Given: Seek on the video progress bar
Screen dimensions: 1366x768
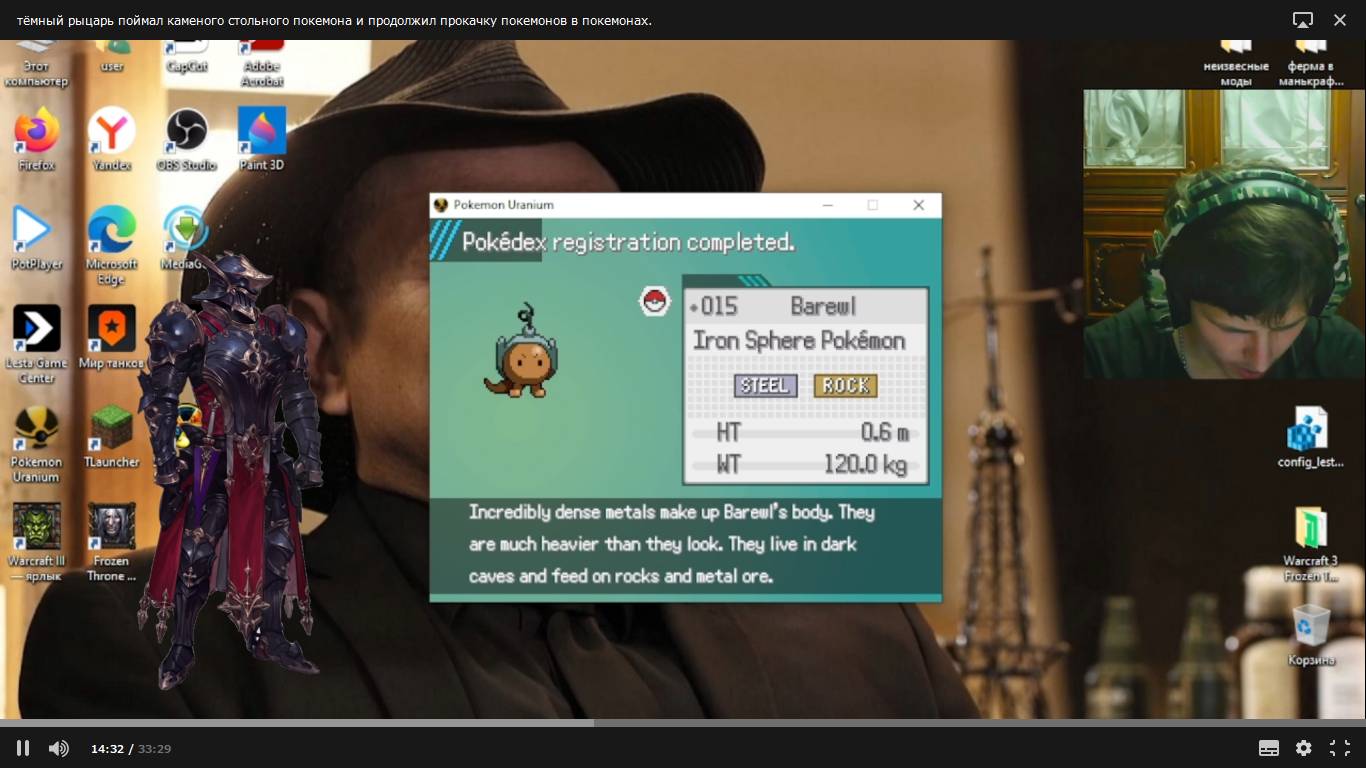Looking at the screenshot, I should tap(683, 722).
